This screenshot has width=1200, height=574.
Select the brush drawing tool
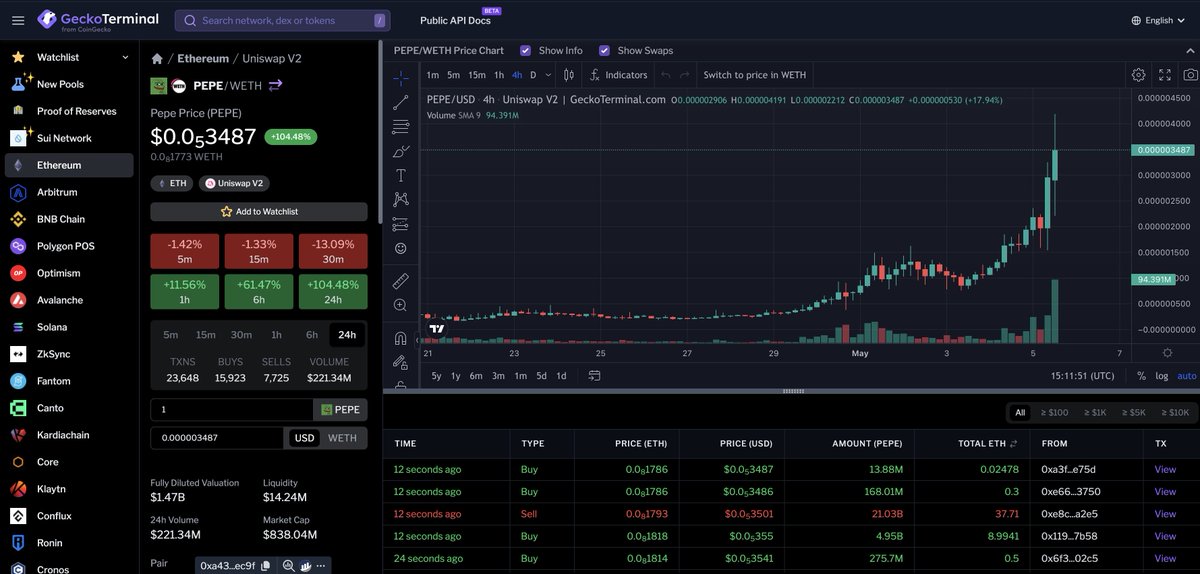pos(401,151)
